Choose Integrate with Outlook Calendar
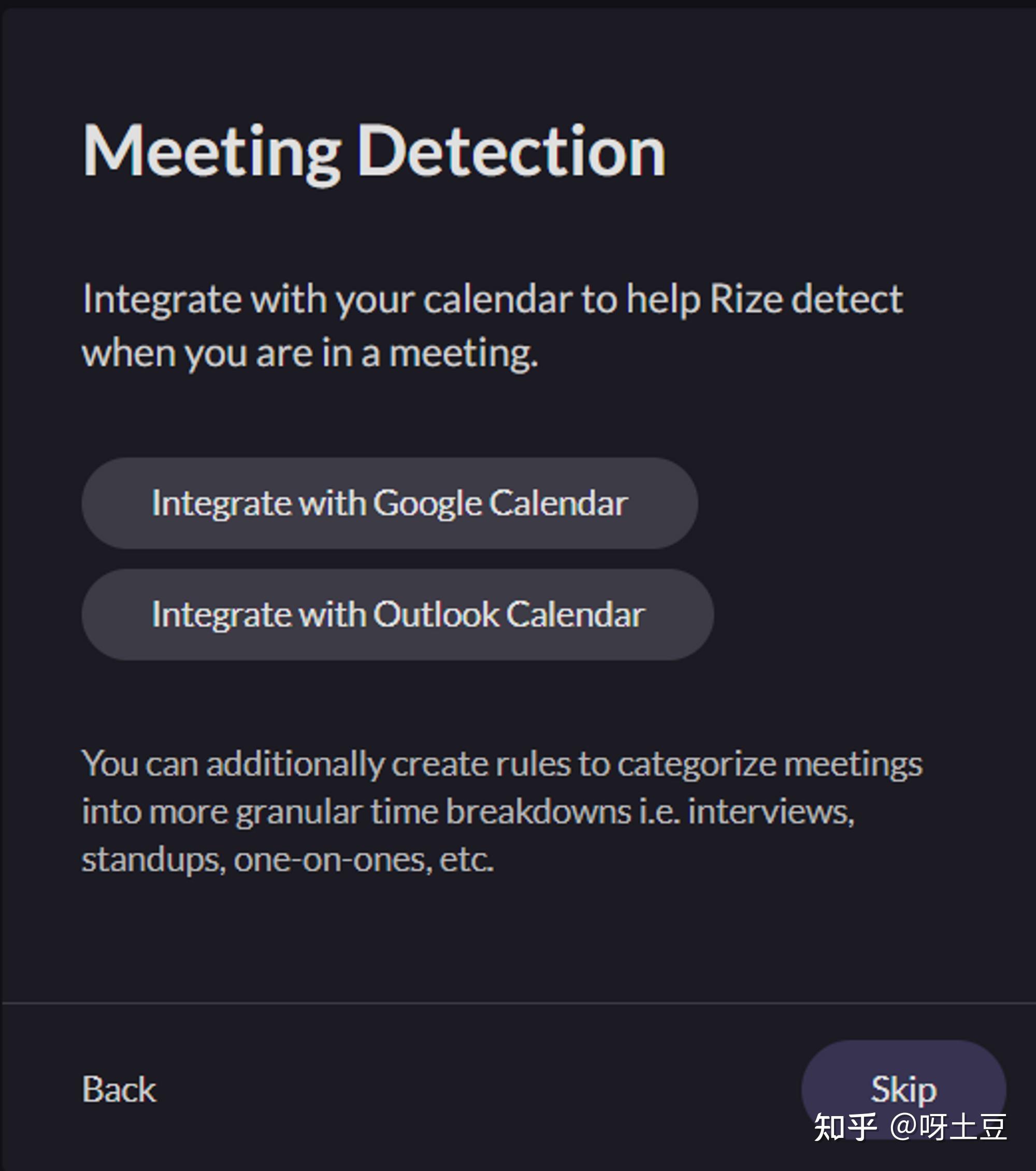This screenshot has height=1171, width=1036. tap(398, 615)
